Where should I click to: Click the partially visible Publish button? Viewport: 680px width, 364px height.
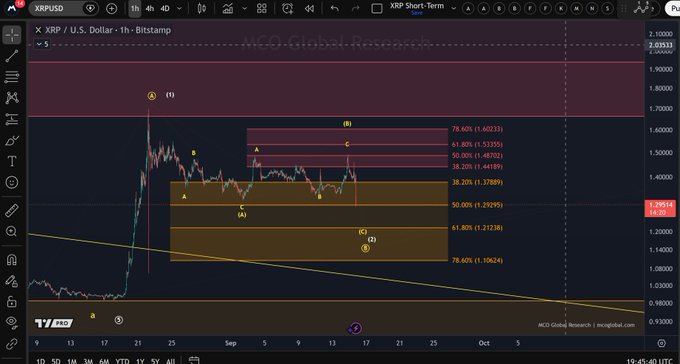point(672,8)
